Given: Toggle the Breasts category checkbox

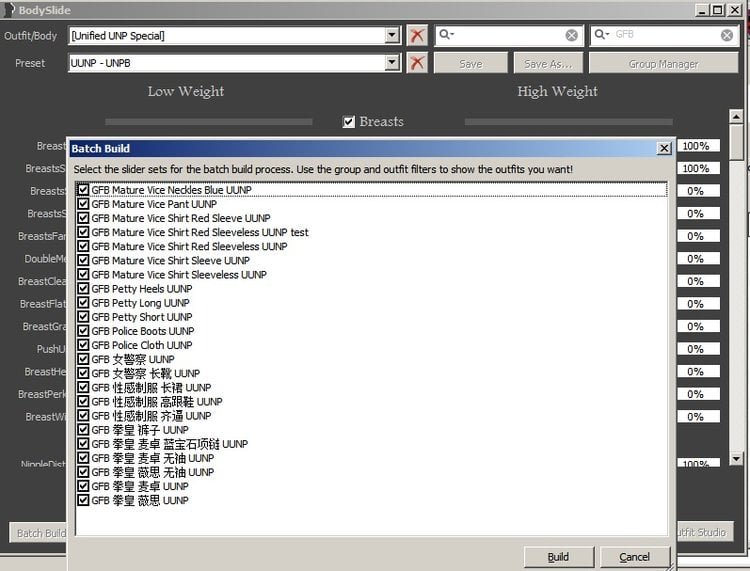Looking at the screenshot, I should tap(349, 122).
